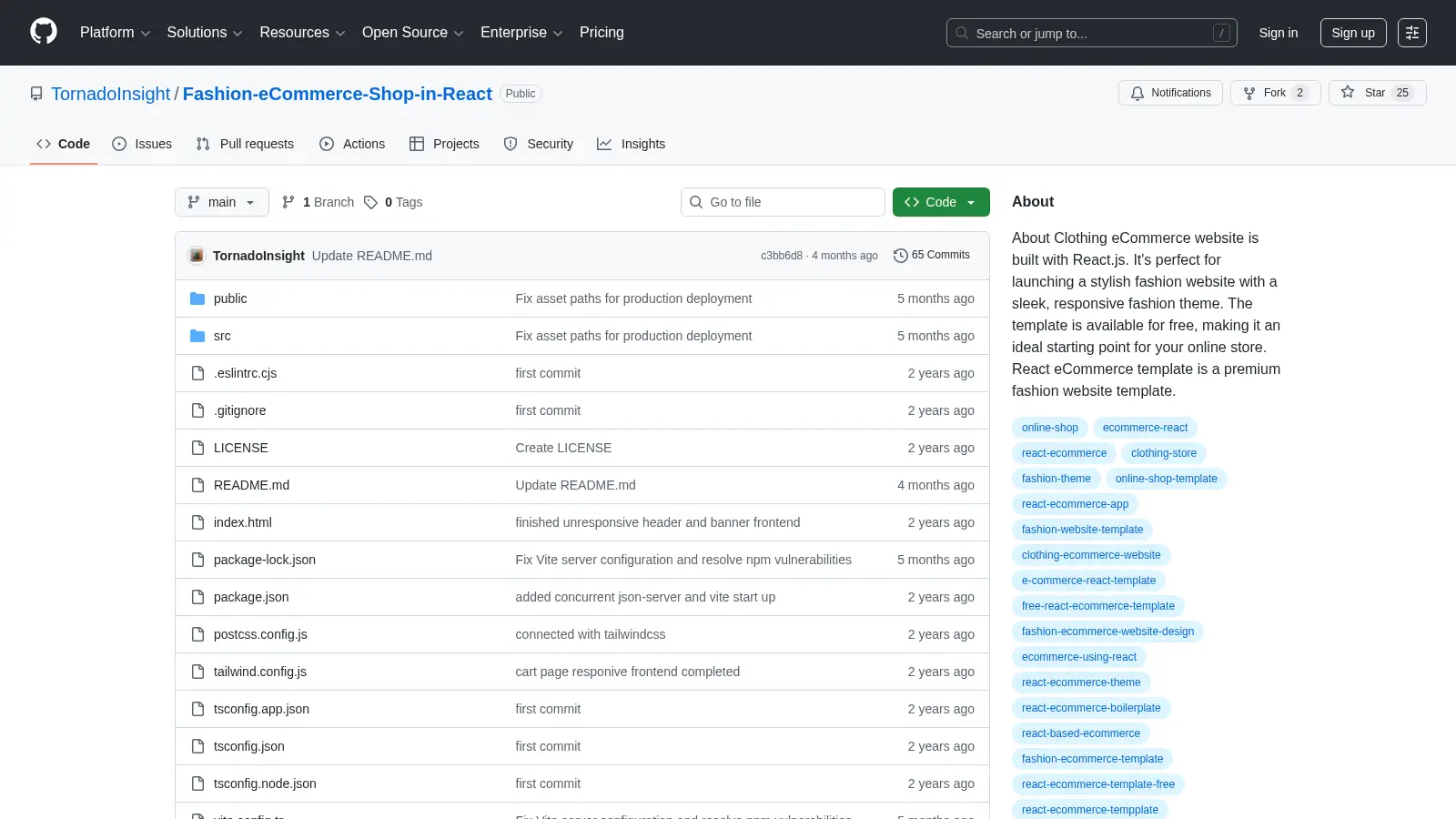
Task: Click the react-ecommerce-boilerplate topic tag
Action: coord(1091,708)
